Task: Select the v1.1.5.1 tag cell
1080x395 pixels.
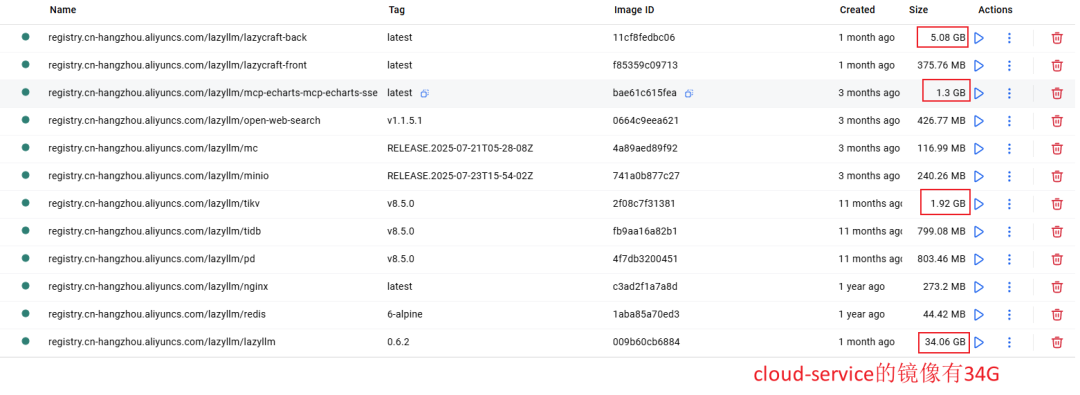Action: [404, 121]
